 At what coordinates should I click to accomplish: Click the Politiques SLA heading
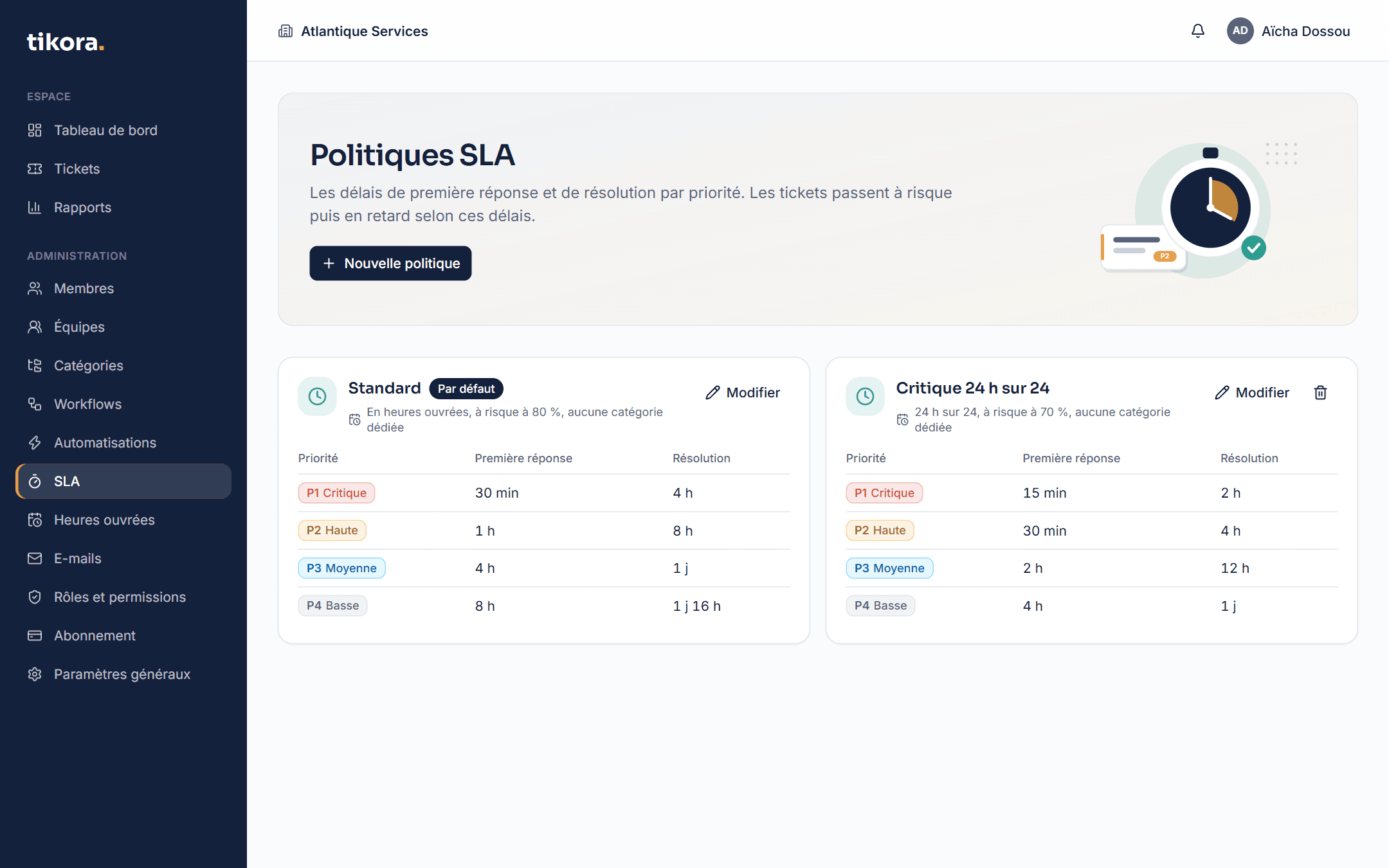pos(412,155)
